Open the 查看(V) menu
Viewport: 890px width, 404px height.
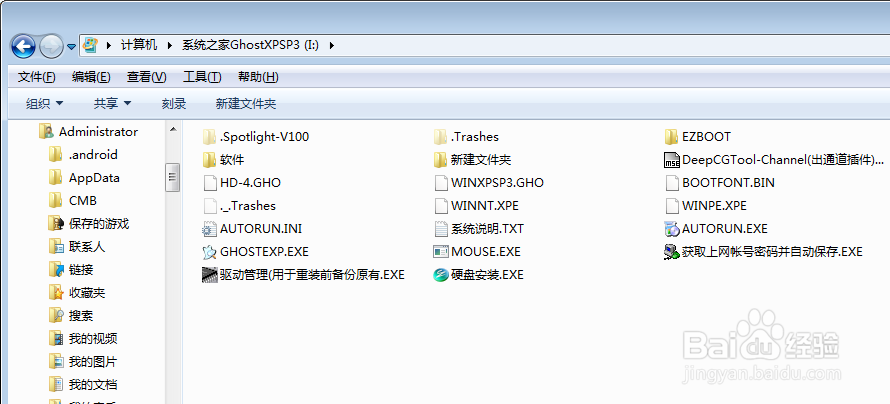pos(146,77)
